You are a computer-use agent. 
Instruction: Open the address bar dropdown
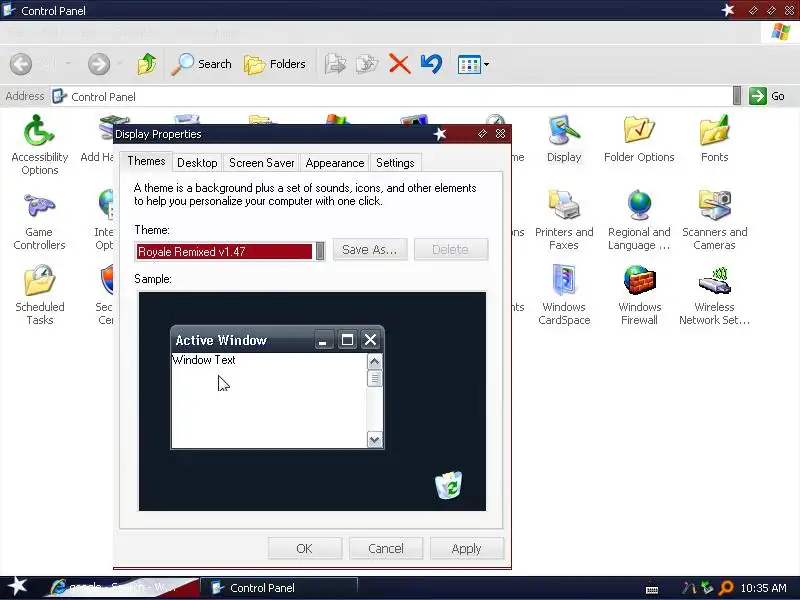pos(737,96)
